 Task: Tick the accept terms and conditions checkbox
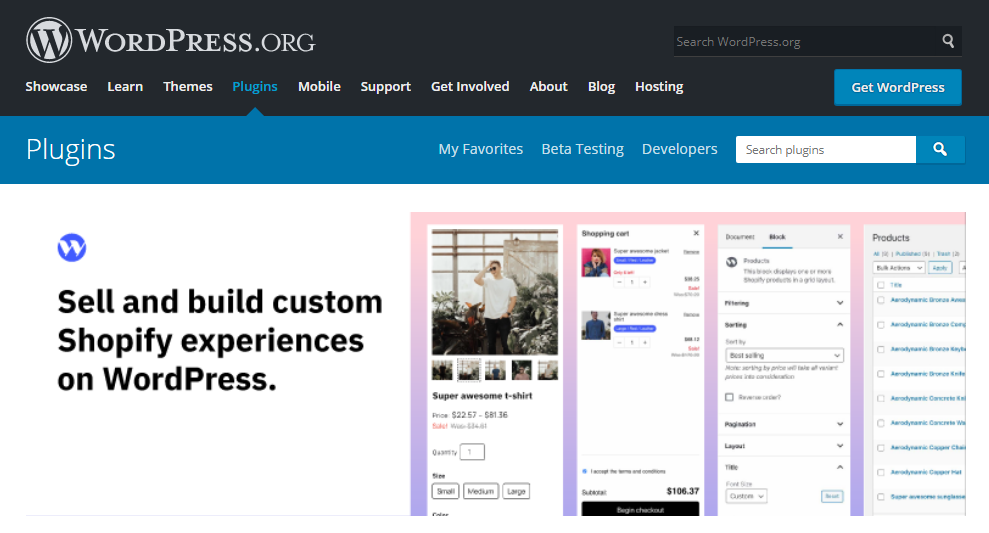click(x=585, y=471)
